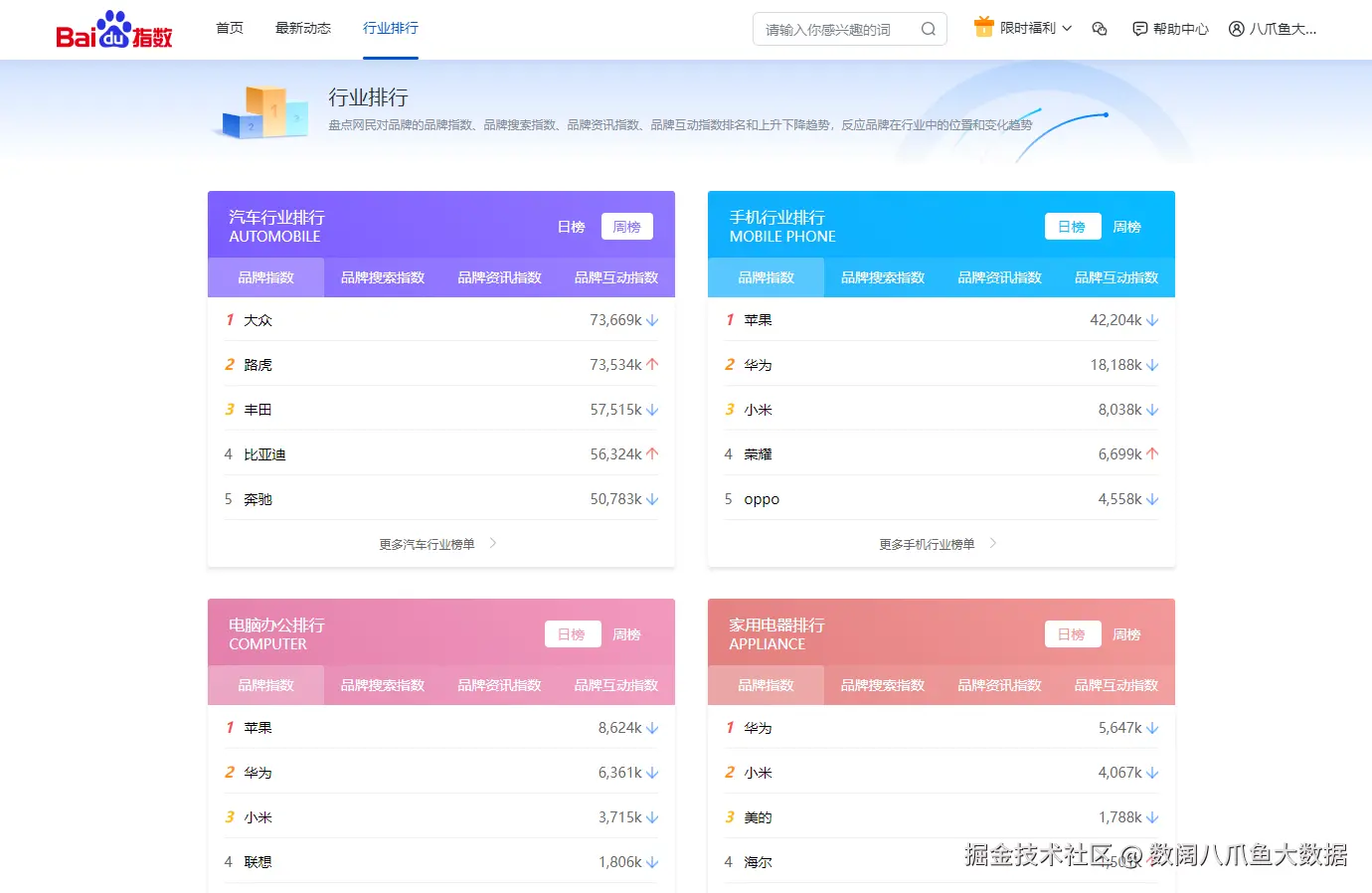Select 周榜 in automobile ranking

(627, 227)
